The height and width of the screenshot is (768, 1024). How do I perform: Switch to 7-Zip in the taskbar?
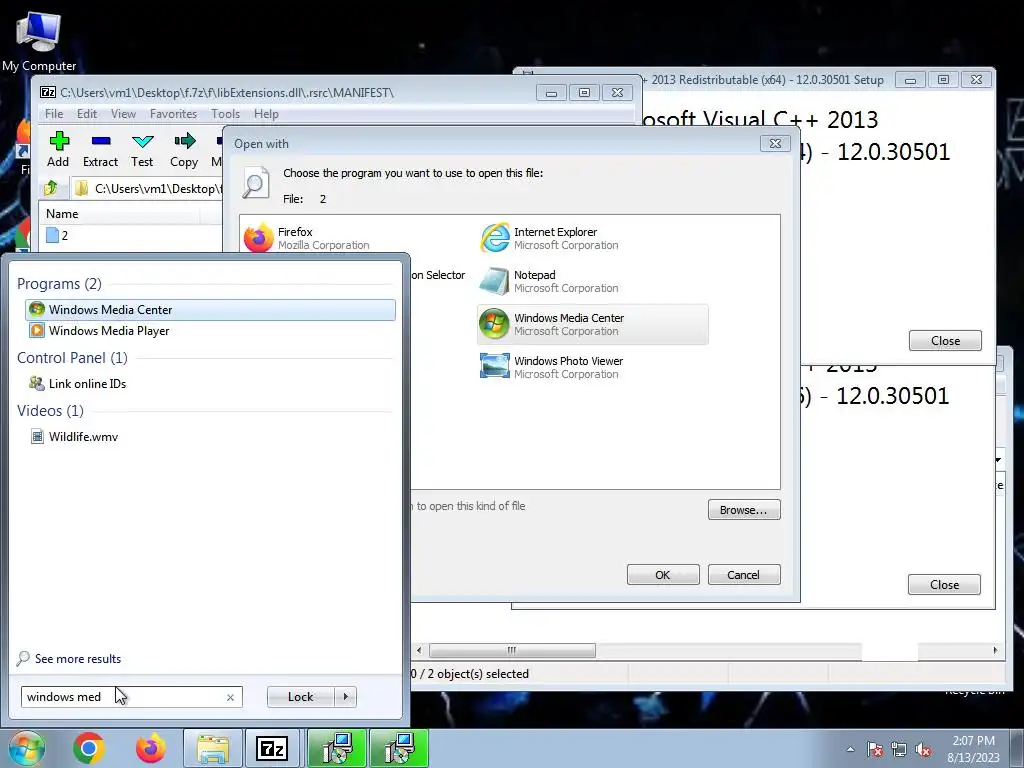(272, 748)
